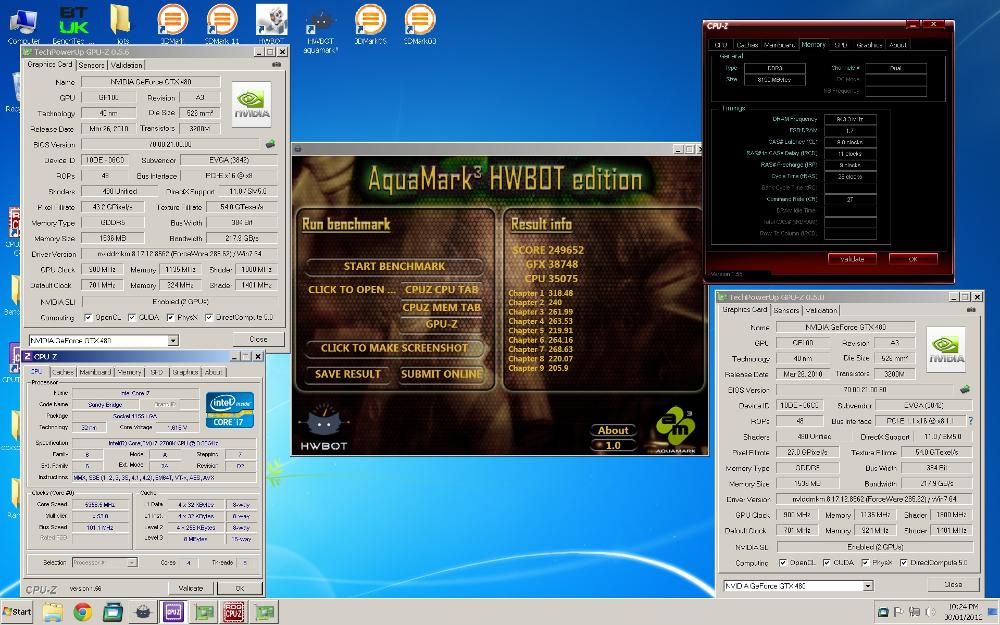Image resolution: width=1000 pixels, height=625 pixels.
Task: Expand GPU selector dropdown in upper-left GPU-Z
Action: tap(173, 341)
